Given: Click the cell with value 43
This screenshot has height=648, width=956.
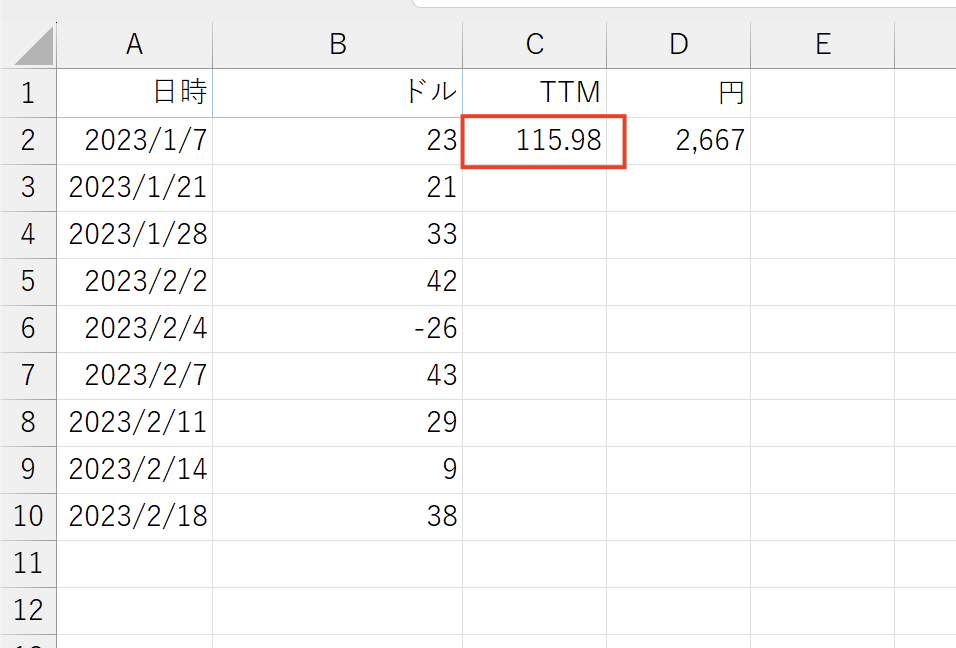Looking at the screenshot, I should coord(338,376).
